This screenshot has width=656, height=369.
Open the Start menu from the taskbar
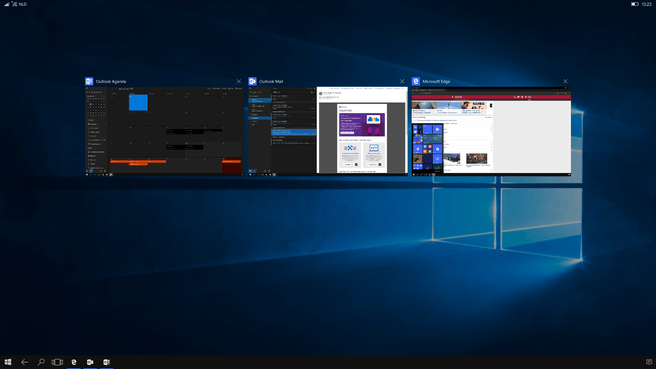point(8,362)
